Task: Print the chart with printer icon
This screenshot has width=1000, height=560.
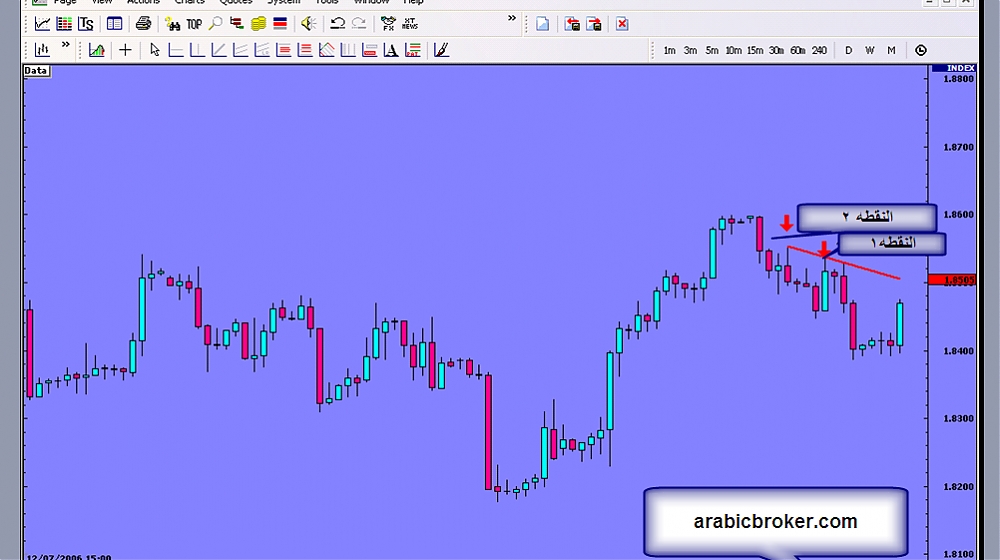Action: (x=143, y=24)
